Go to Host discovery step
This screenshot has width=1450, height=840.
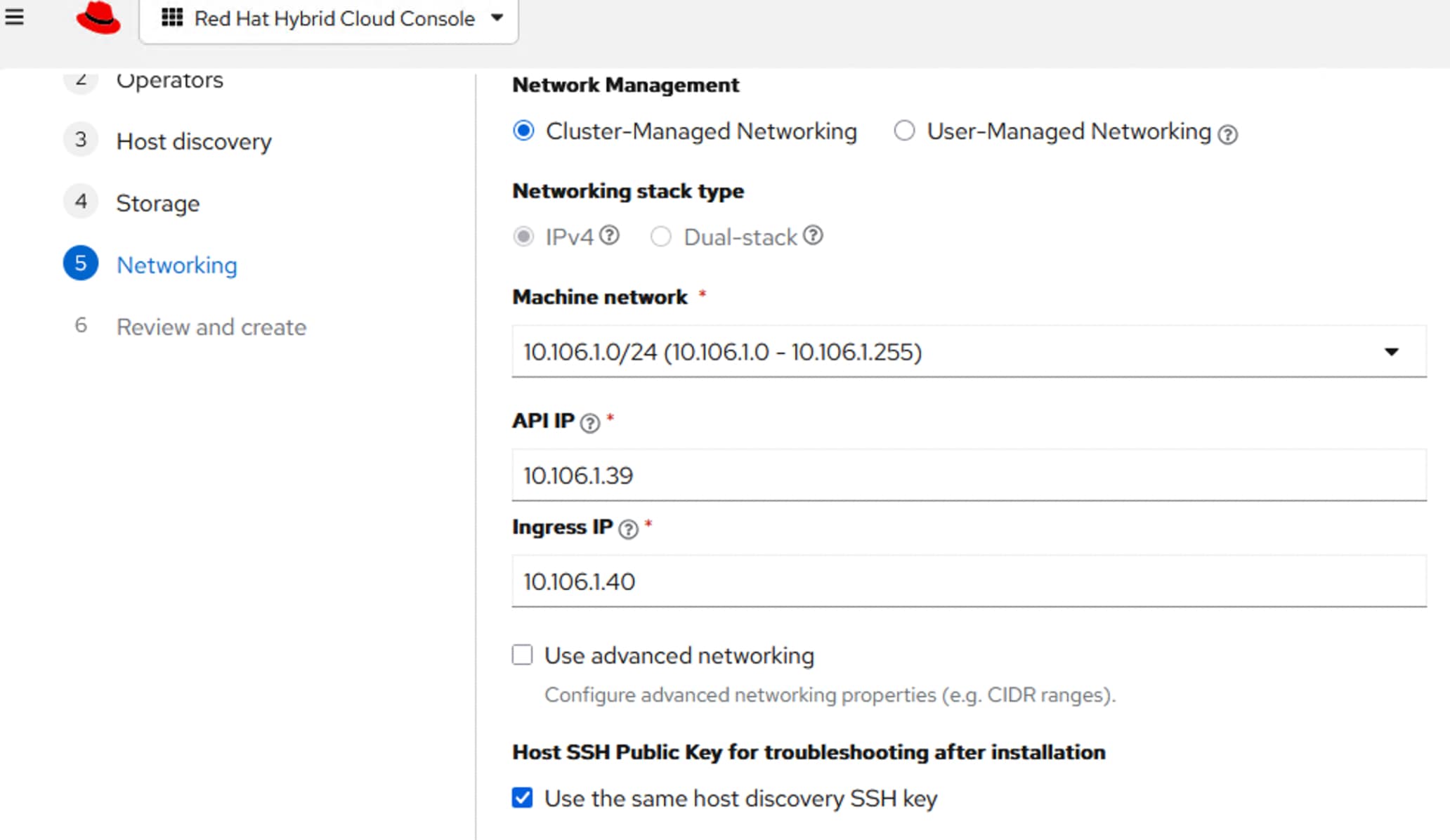(193, 141)
